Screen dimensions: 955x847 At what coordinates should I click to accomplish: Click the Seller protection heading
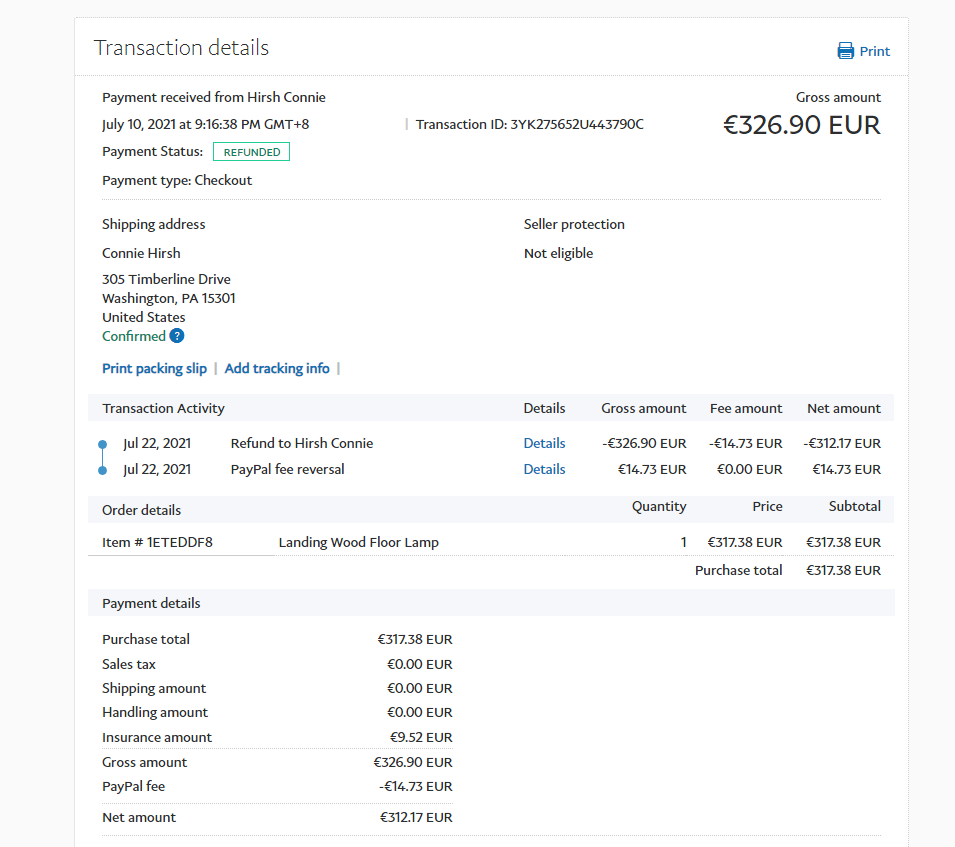click(x=573, y=224)
